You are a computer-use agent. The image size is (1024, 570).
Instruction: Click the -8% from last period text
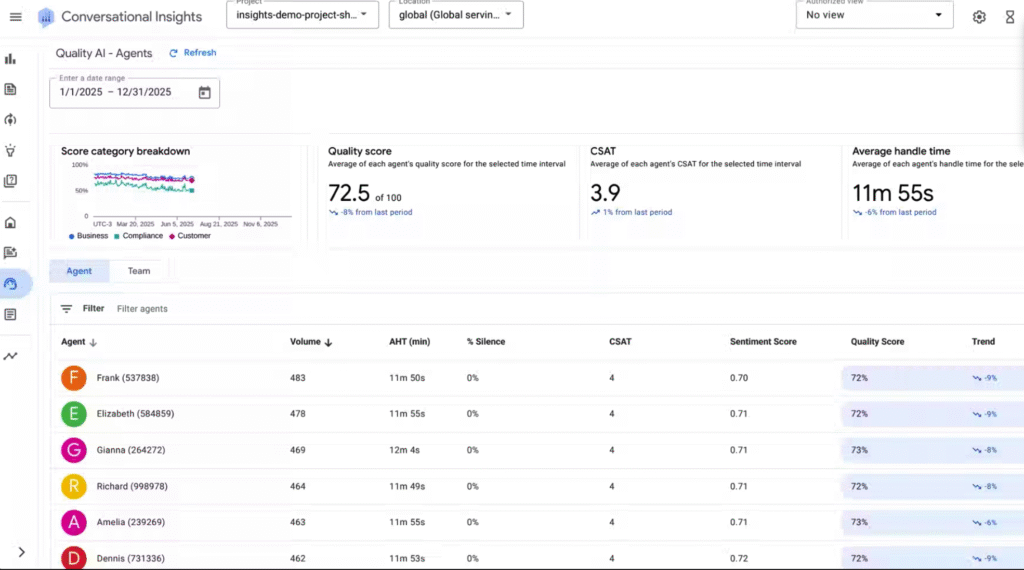coord(376,213)
